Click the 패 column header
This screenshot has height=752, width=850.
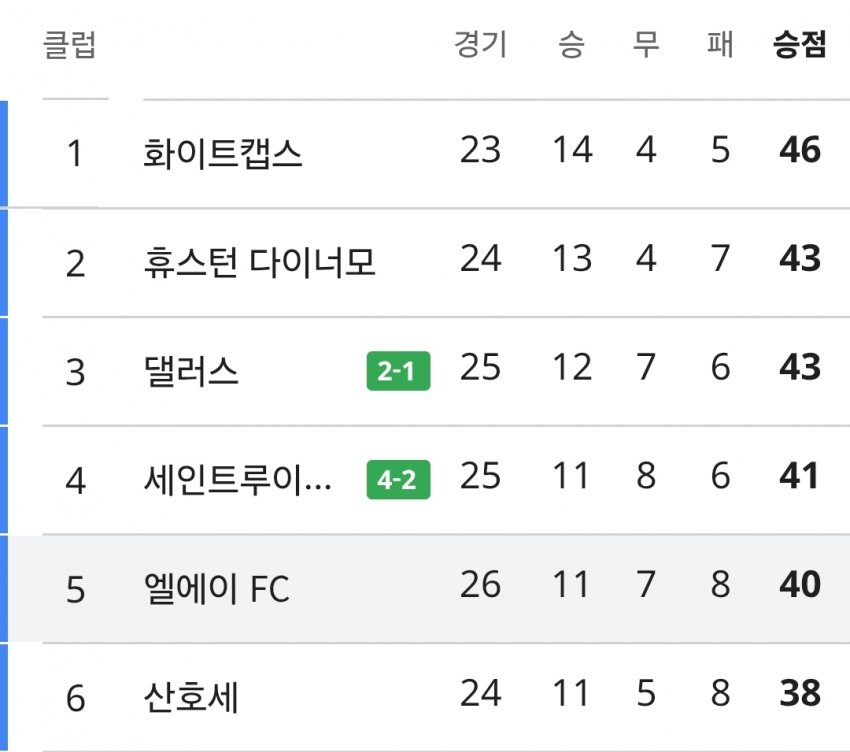(x=720, y=44)
